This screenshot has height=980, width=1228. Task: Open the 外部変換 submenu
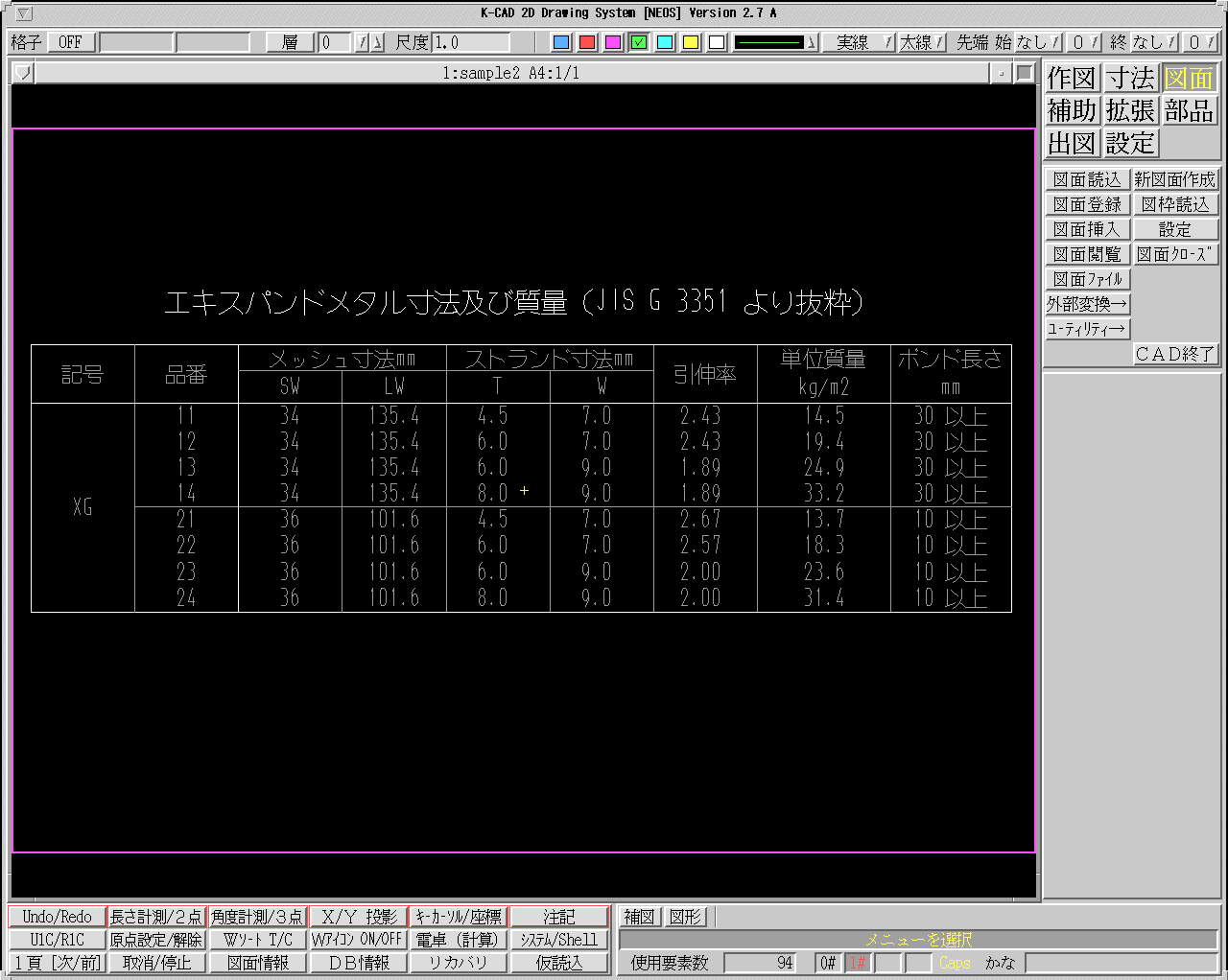1087,304
